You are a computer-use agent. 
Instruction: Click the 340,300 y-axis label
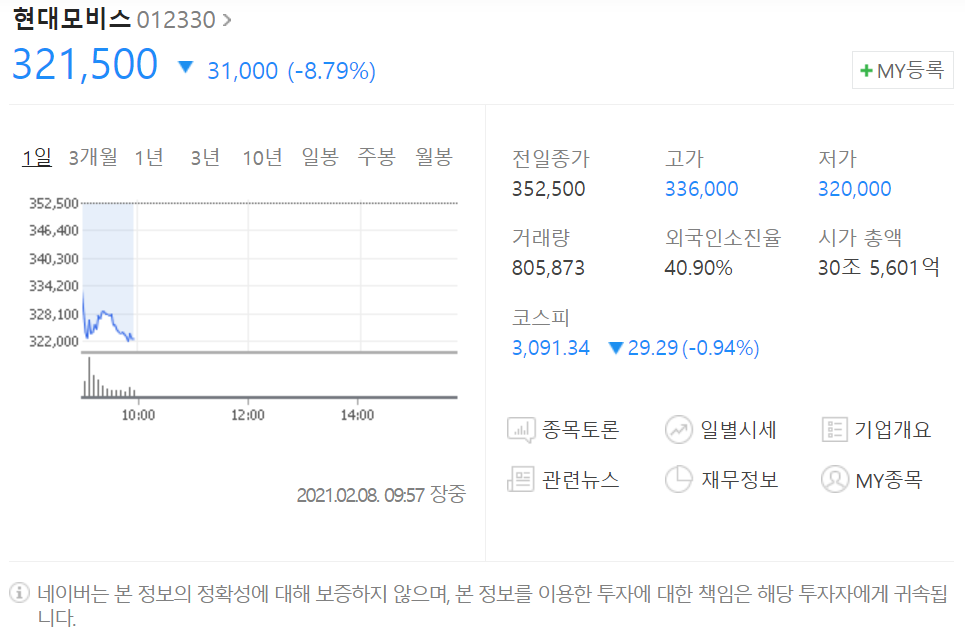(x=54, y=259)
